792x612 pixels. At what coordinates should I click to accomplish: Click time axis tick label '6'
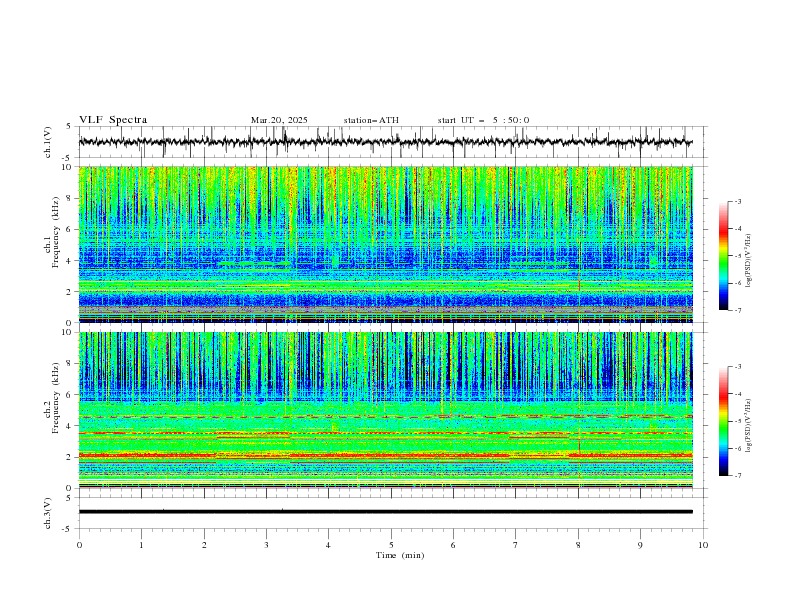pyautogui.click(x=453, y=545)
